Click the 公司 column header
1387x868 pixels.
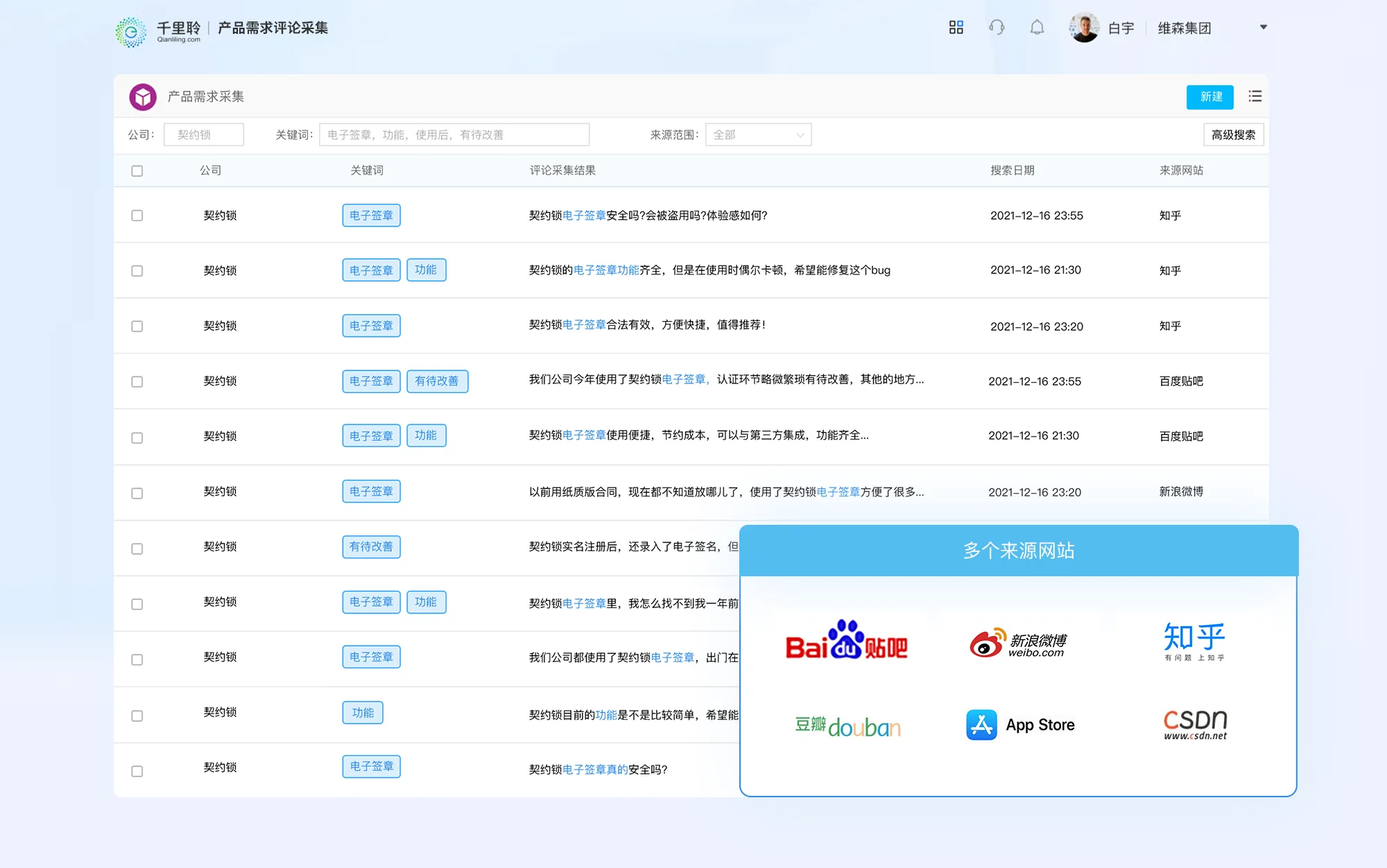click(x=211, y=171)
